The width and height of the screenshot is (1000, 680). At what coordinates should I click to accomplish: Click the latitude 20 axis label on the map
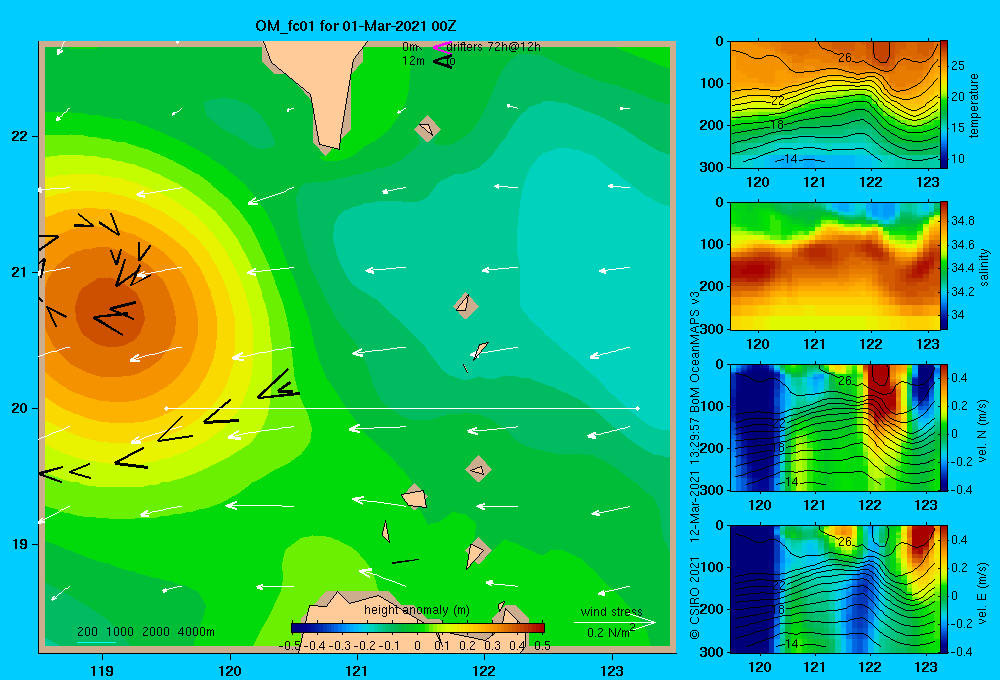point(19,408)
